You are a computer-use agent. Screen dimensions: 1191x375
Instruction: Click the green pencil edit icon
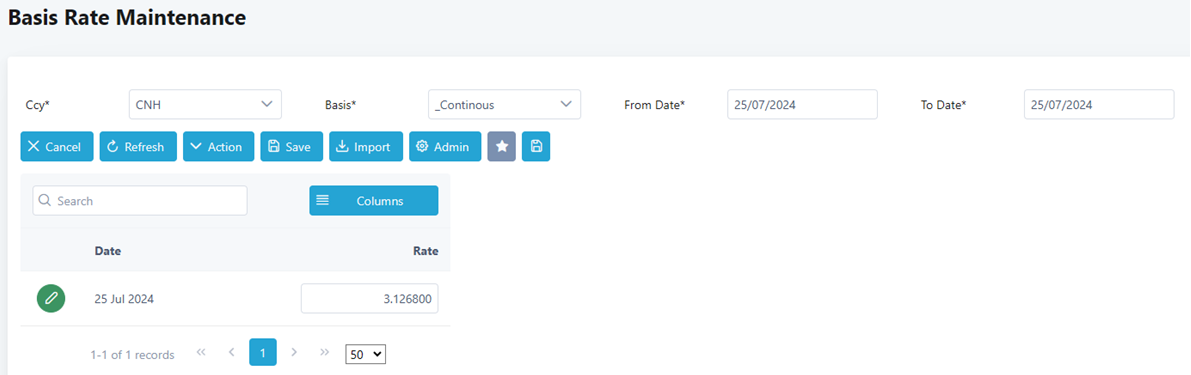tap(51, 298)
